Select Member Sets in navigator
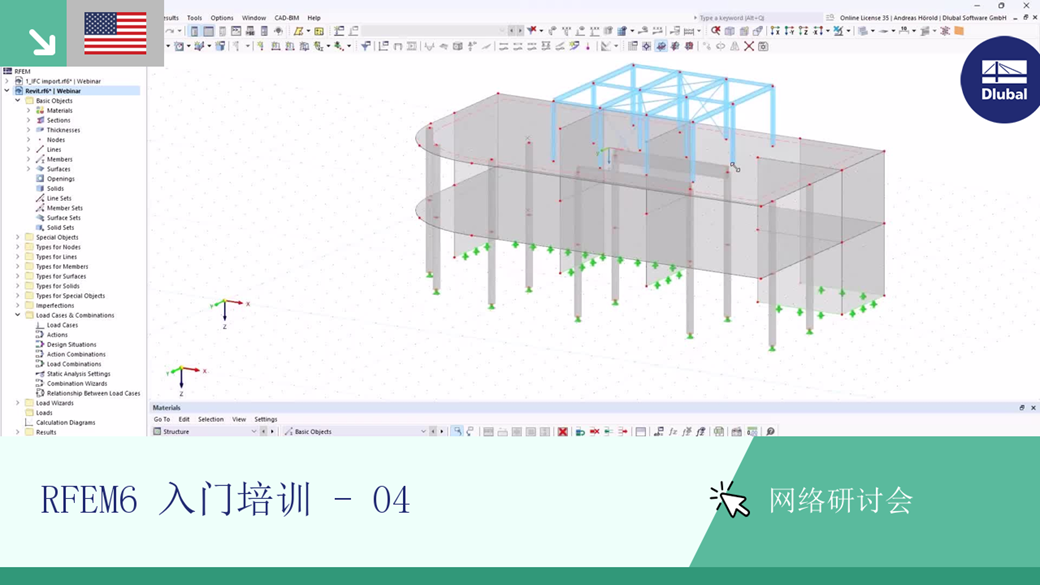The image size is (1040, 585). (x=64, y=208)
